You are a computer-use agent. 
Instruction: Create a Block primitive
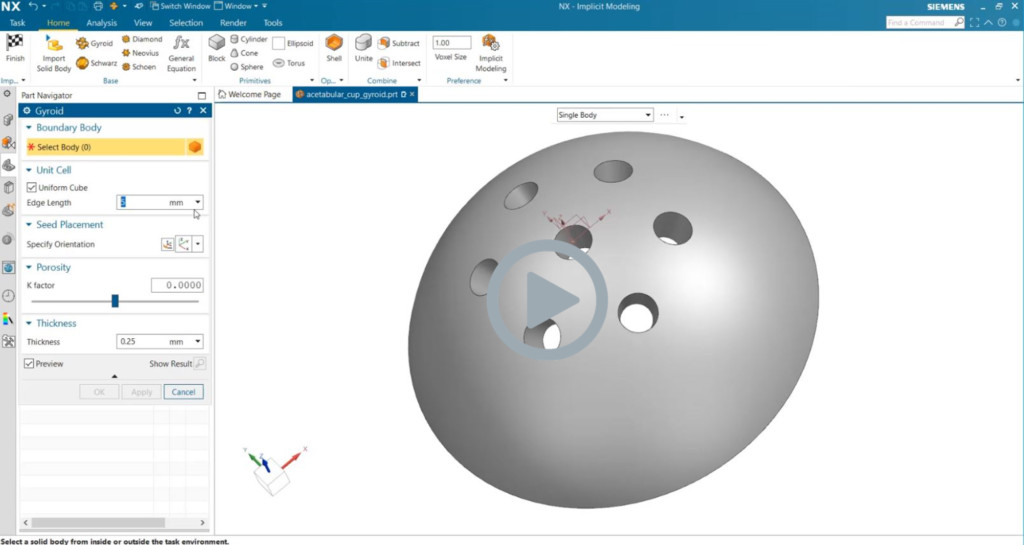(216, 43)
